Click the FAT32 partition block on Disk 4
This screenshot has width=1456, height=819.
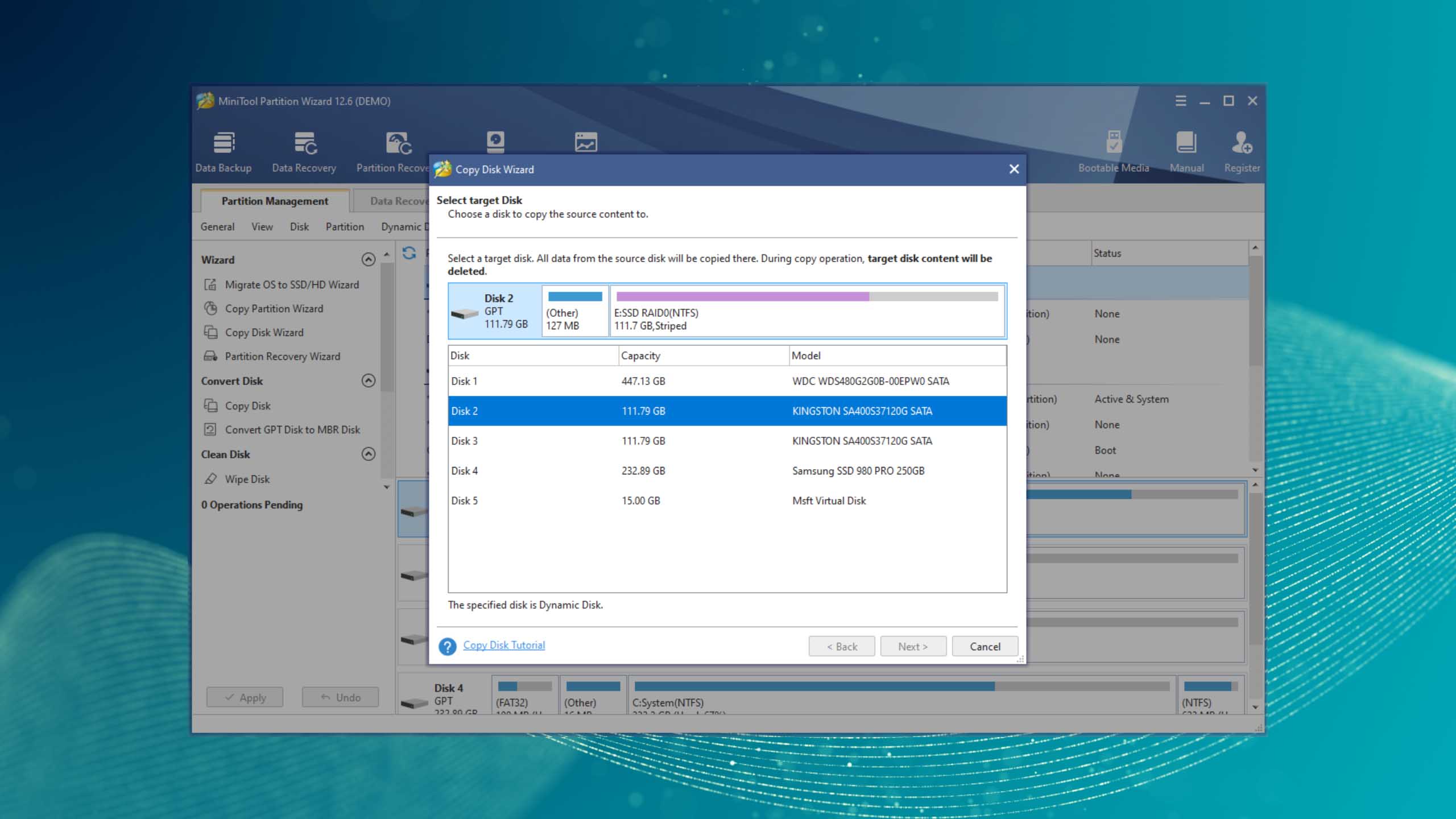[525, 695]
